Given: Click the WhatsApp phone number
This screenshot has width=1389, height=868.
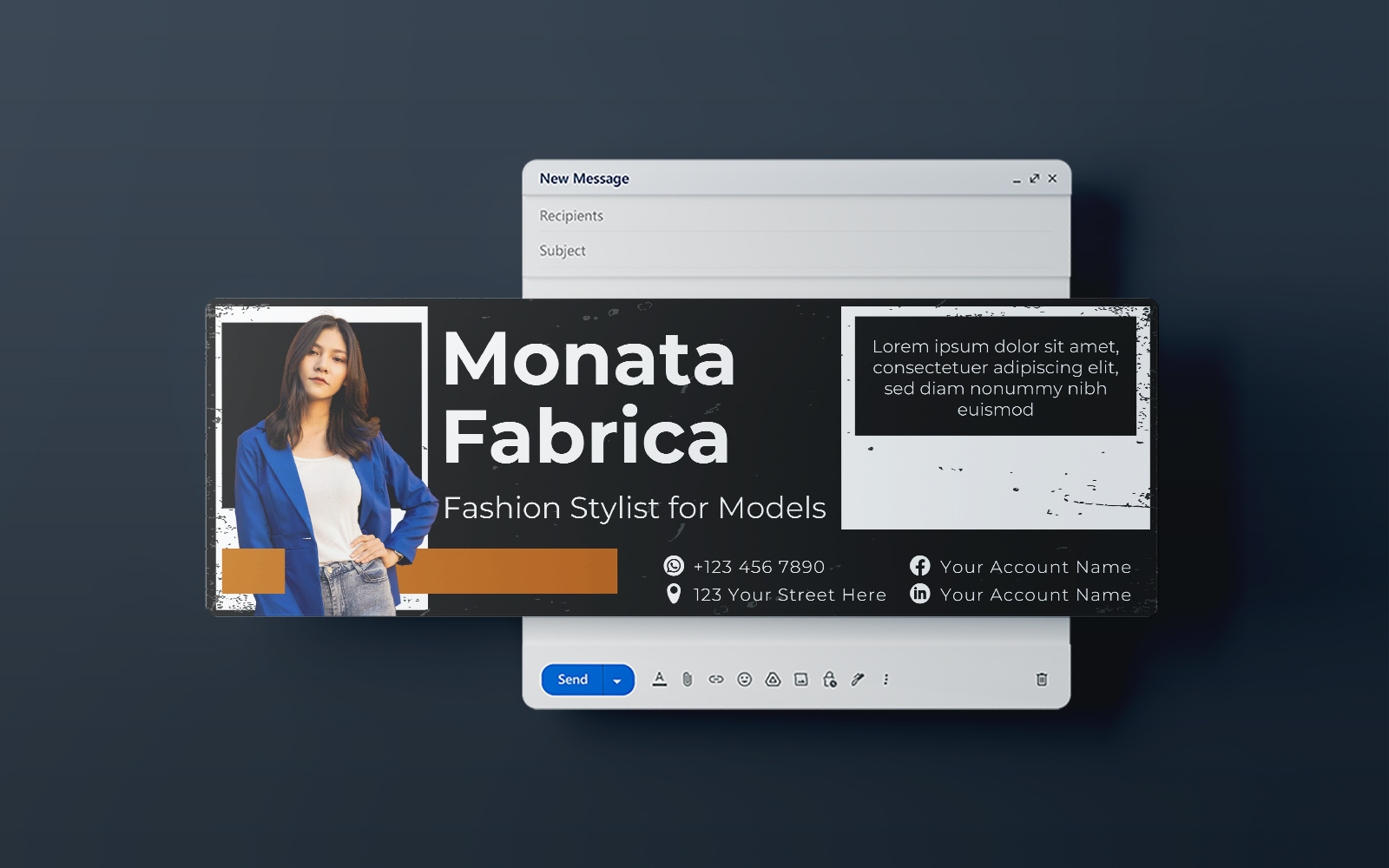Looking at the screenshot, I should coord(758,567).
